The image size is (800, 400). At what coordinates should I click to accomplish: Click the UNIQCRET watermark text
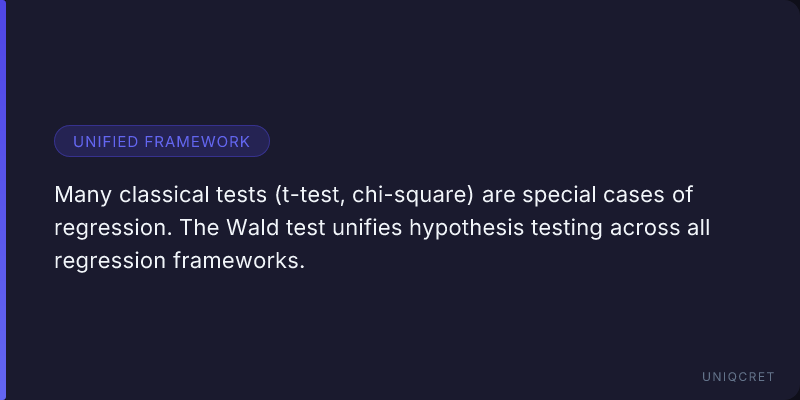[x=739, y=376]
